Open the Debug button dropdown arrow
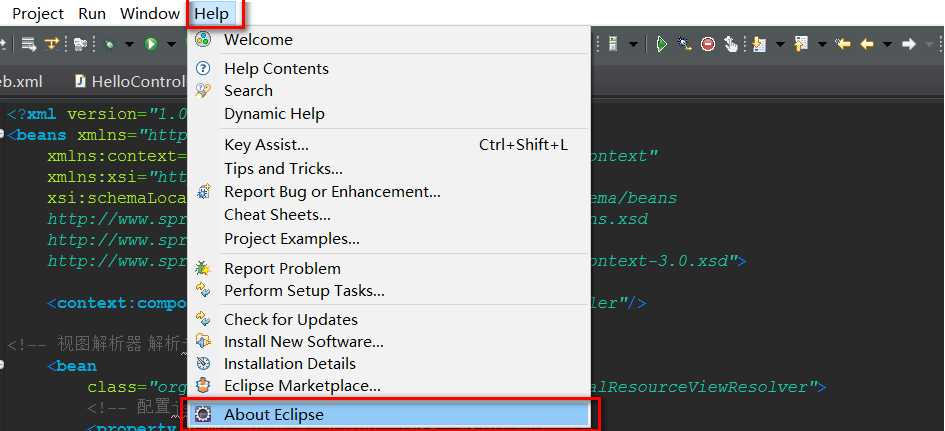 pos(129,44)
